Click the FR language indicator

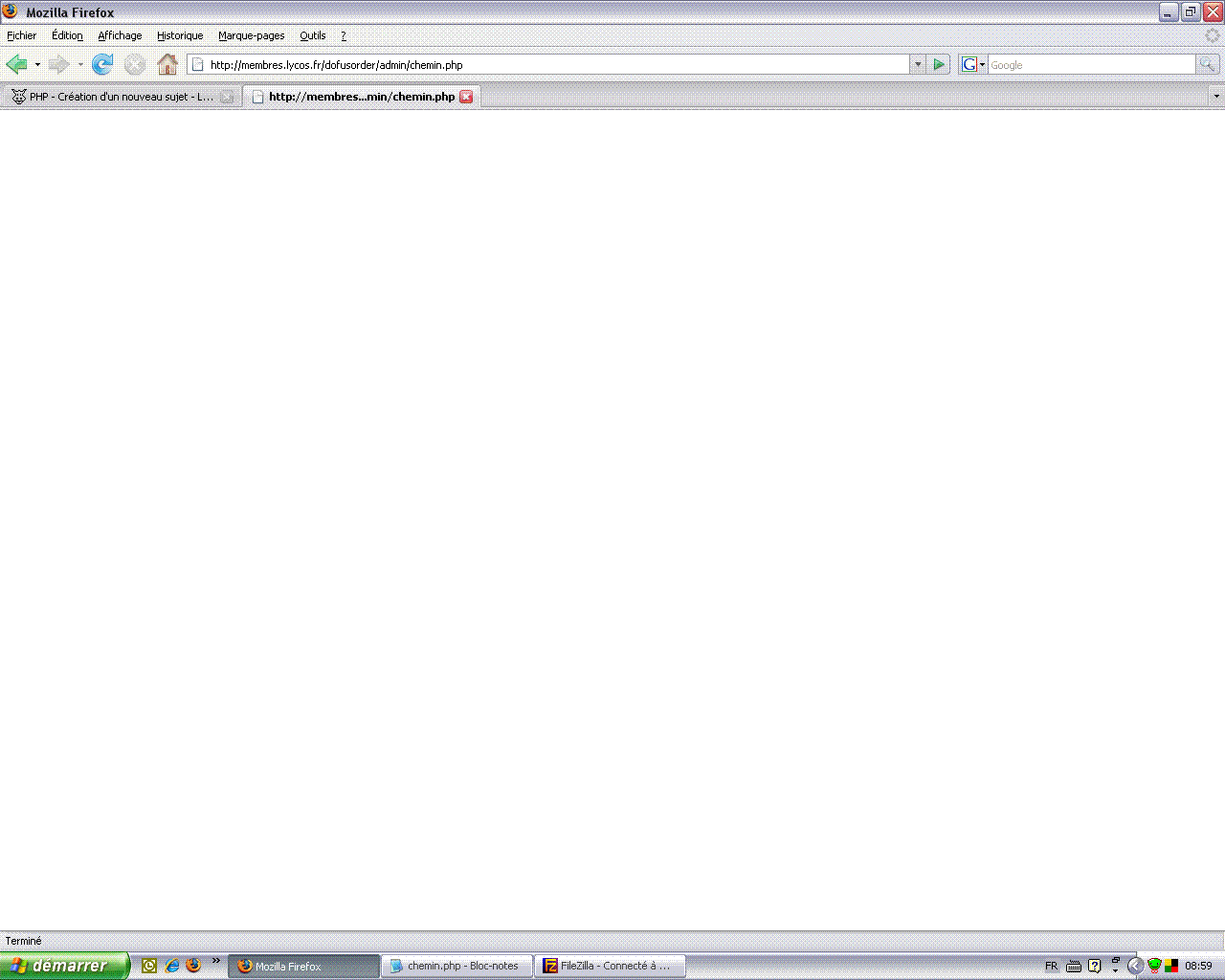coord(1052,967)
